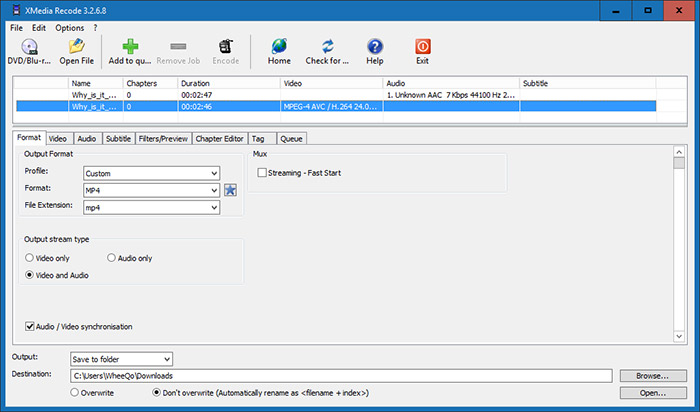
Task: Click the panel scrollbar down arrow
Action: pos(679,337)
